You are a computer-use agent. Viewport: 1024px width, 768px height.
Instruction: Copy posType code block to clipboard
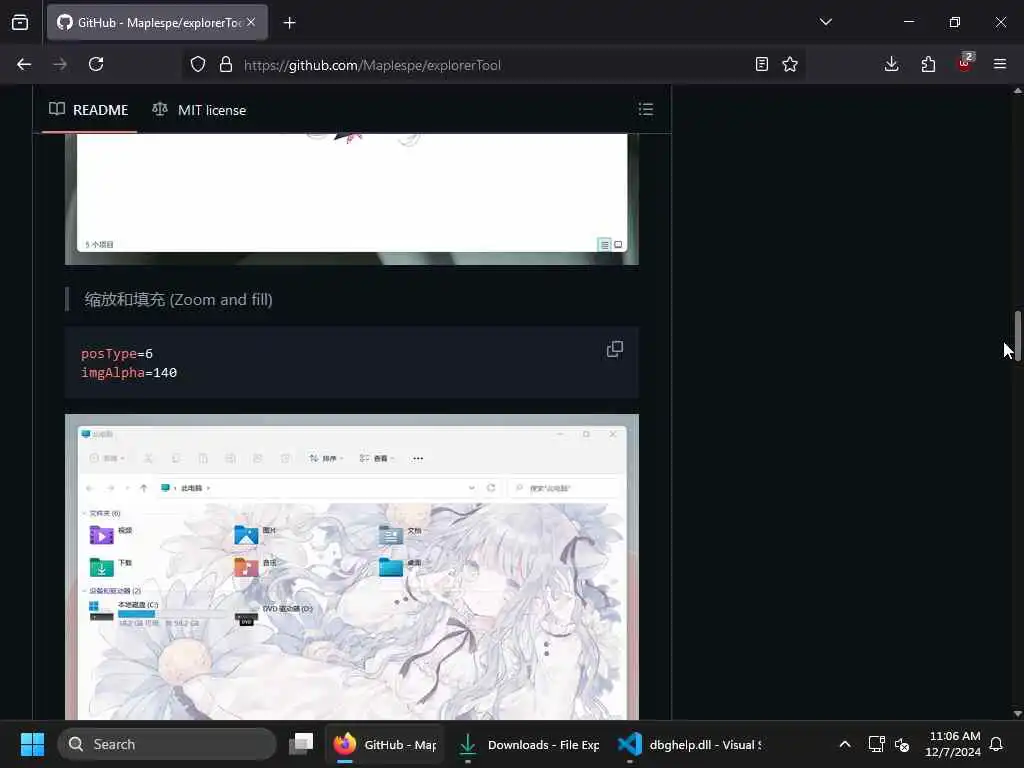[615, 349]
